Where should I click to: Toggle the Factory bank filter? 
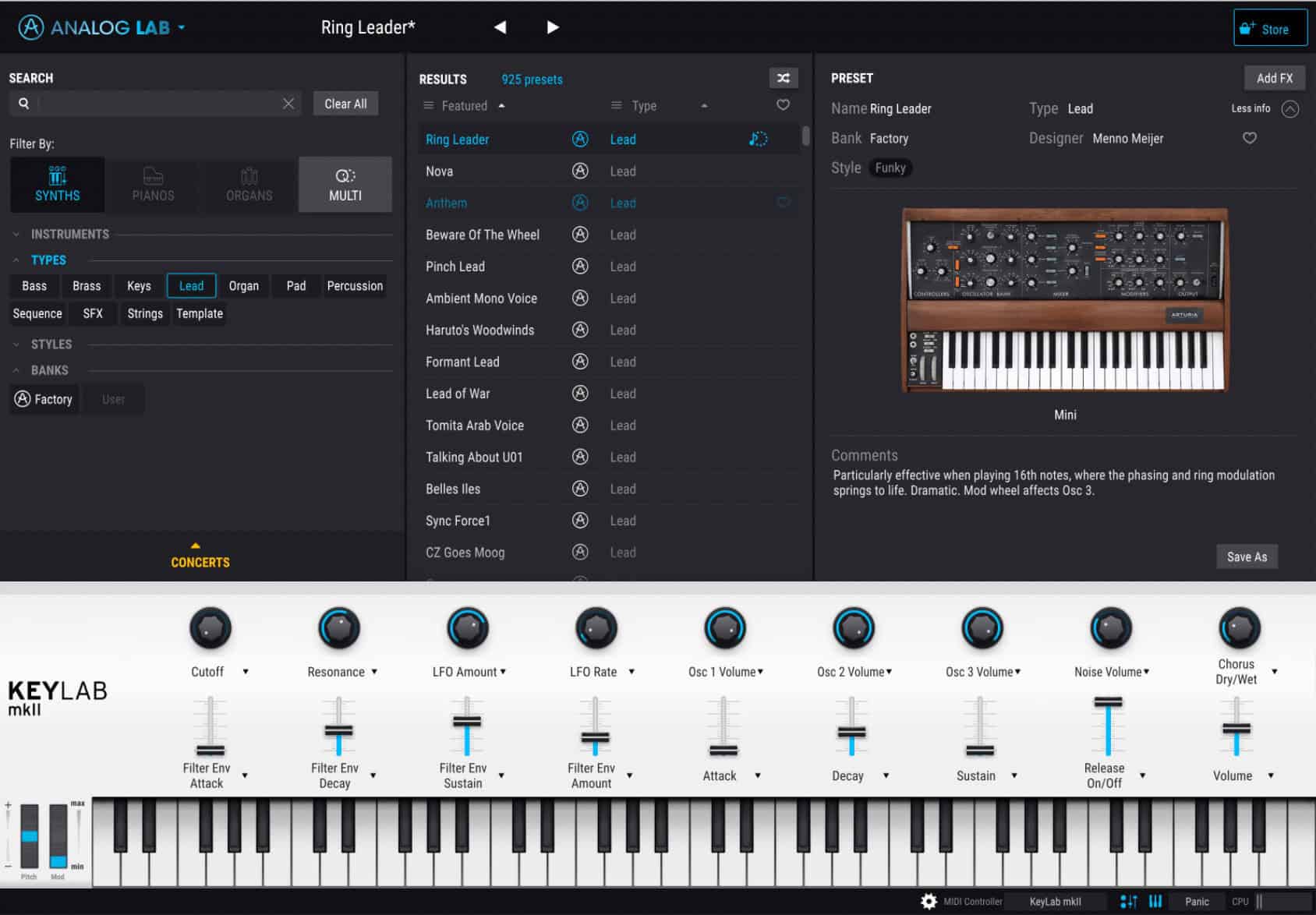pos(44,399)
